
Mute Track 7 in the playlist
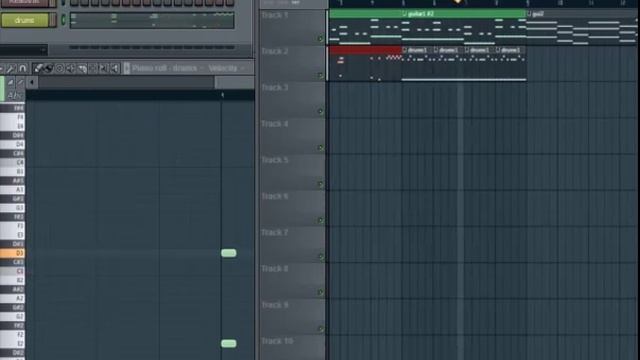(x=320, y=257)
